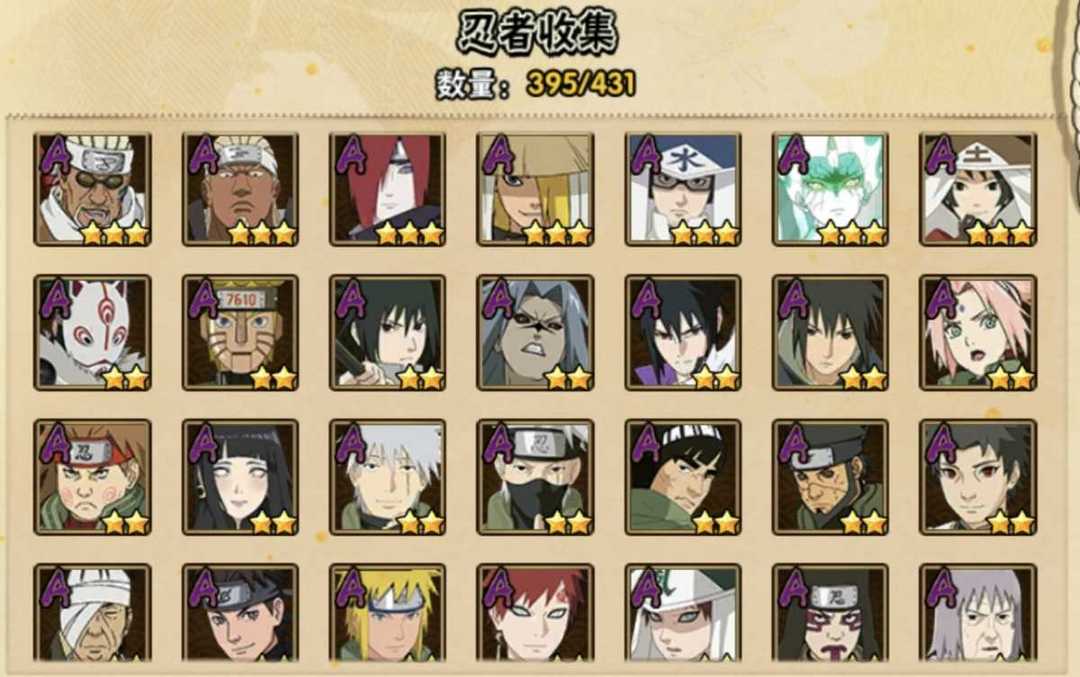
Task: Open the fox-masked ANBU ninja card
Action: (x=92, y=333)
